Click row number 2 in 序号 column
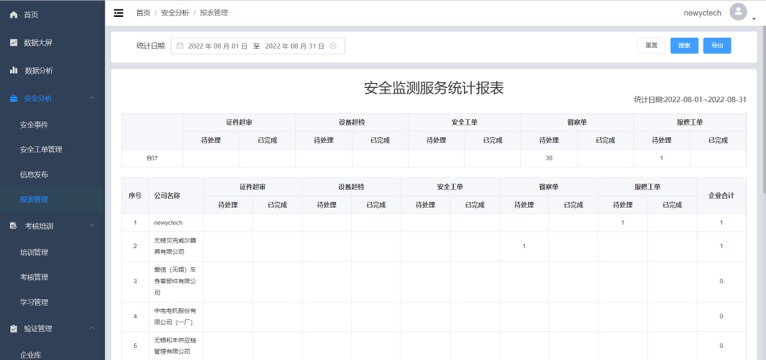Screen dimensions: 766x360 (x=135, y=246)
